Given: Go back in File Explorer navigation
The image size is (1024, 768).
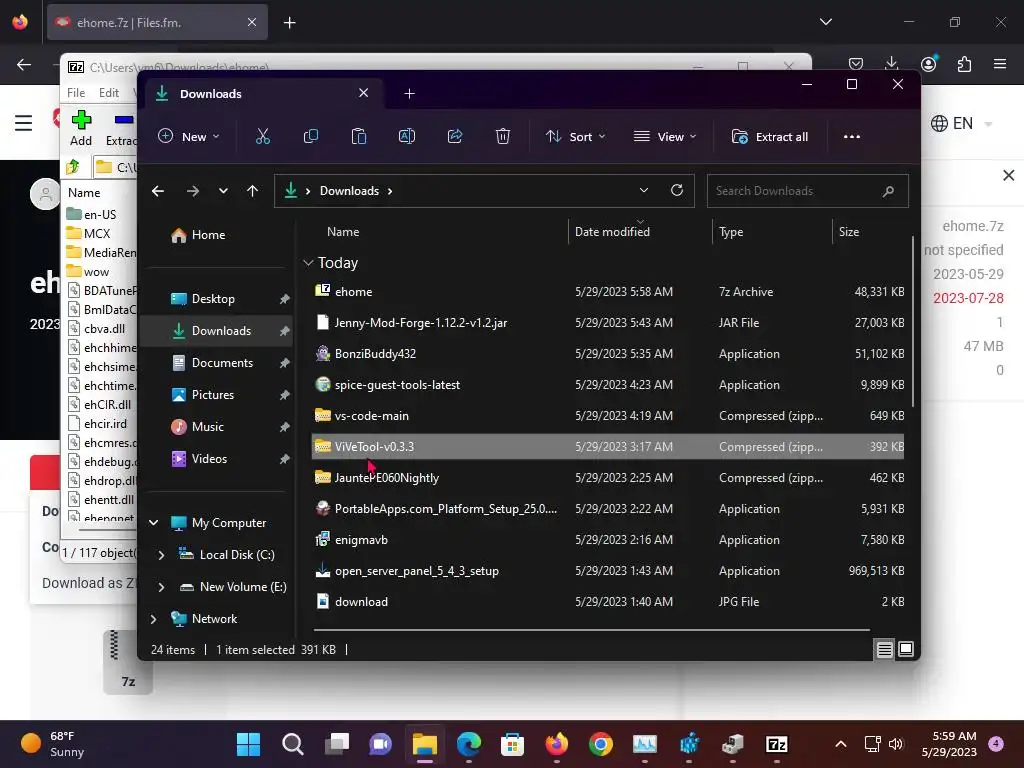Looking at the screenshot, I should coord(157,191).
